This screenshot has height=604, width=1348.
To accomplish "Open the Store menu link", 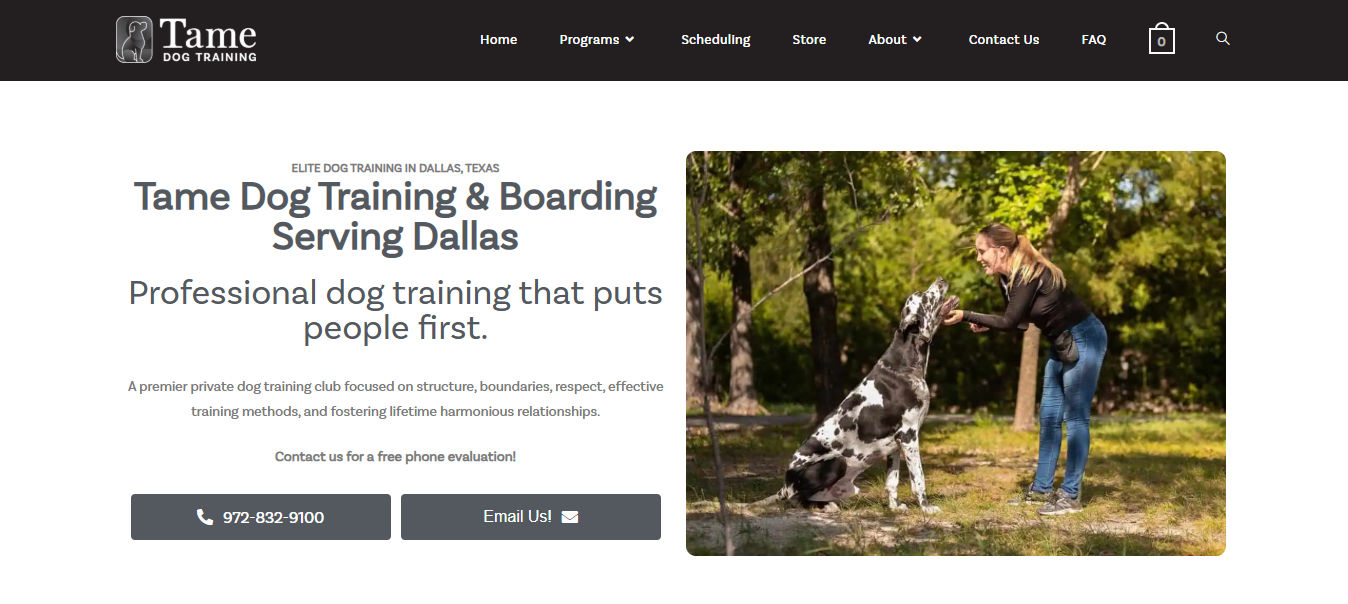I will tap(809, 40).
